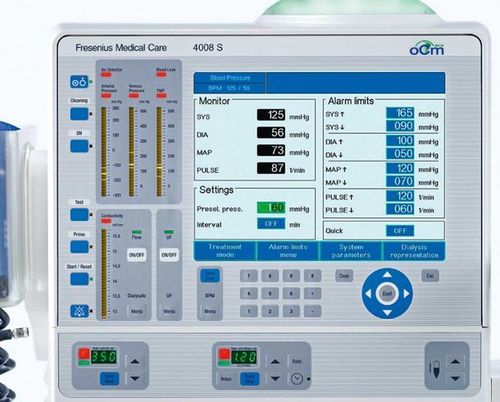The image size is (500, 402).
Task: Click the left arrow on navigation pad
Action: (x=368, y=294)
